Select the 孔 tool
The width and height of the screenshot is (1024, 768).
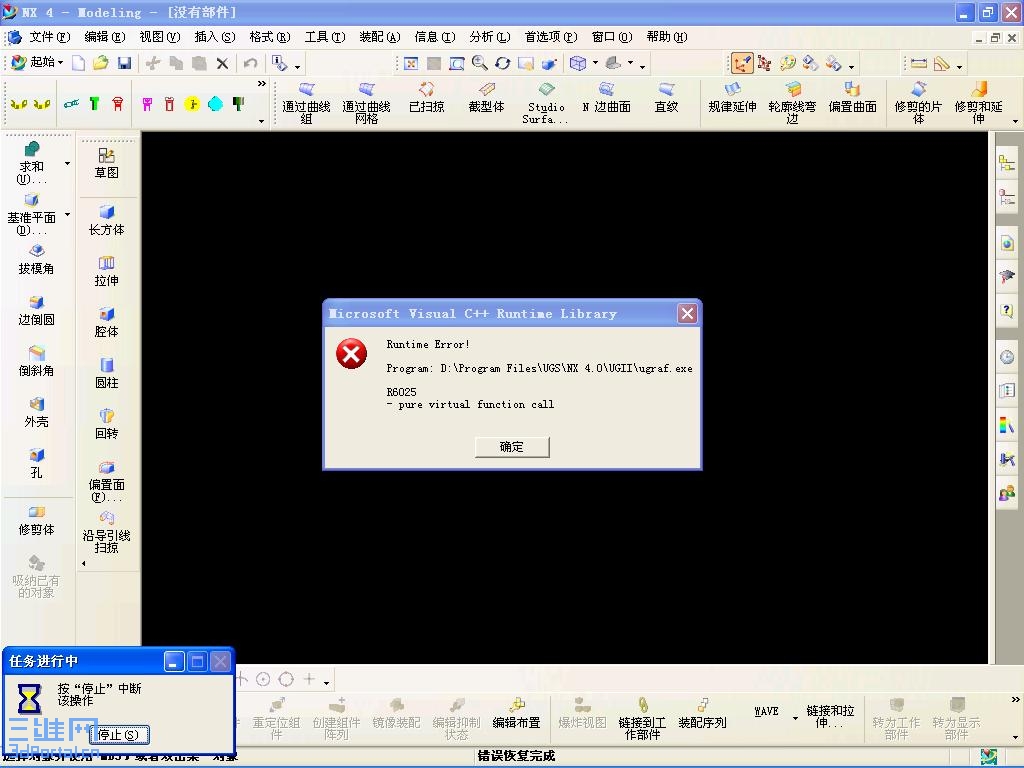coord(37,464)
